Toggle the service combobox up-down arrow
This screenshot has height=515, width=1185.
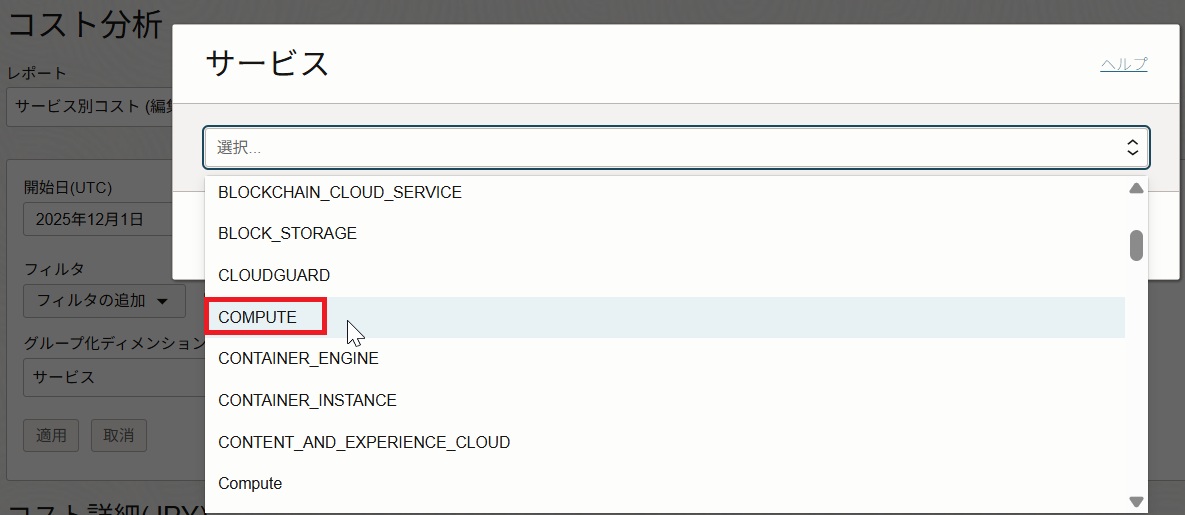tap(1132, 147)
